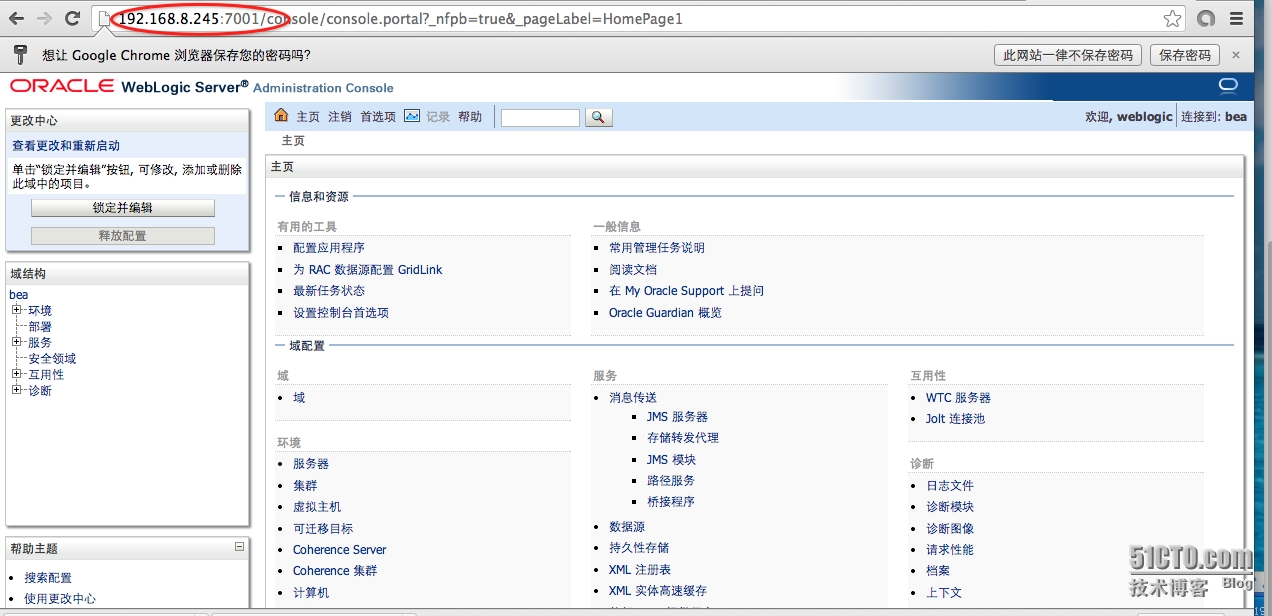Expand the 互用性 tree node
This screenshot has height=616, width=1272.
(x=16, y=374)
